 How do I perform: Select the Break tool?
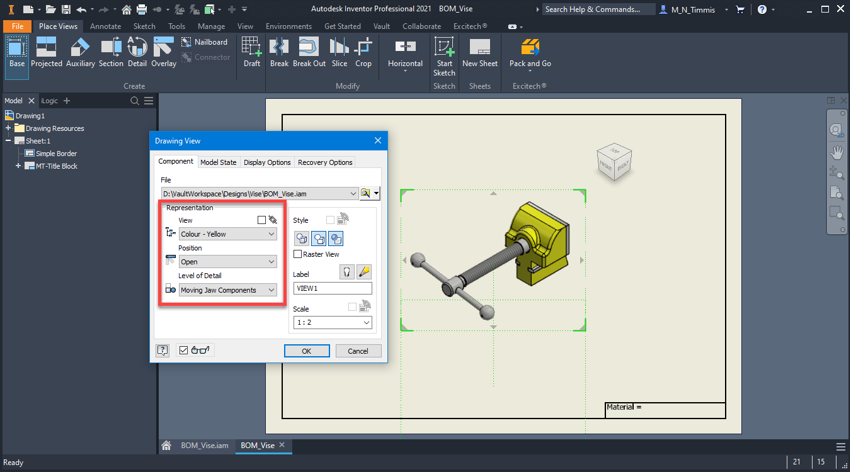tap(279, 53)
